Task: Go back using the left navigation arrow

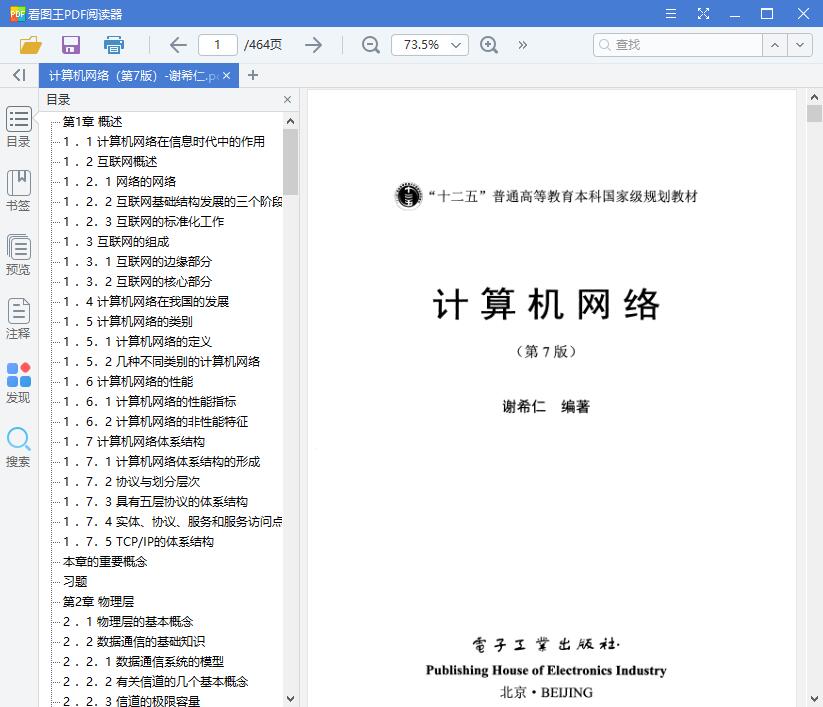Action: point(178,44)
